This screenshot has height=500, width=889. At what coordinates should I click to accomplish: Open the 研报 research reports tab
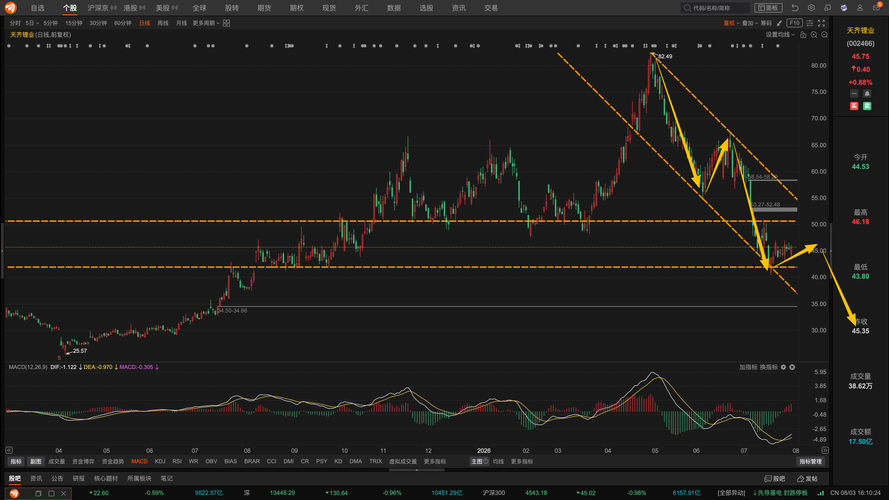click(78, 478)
